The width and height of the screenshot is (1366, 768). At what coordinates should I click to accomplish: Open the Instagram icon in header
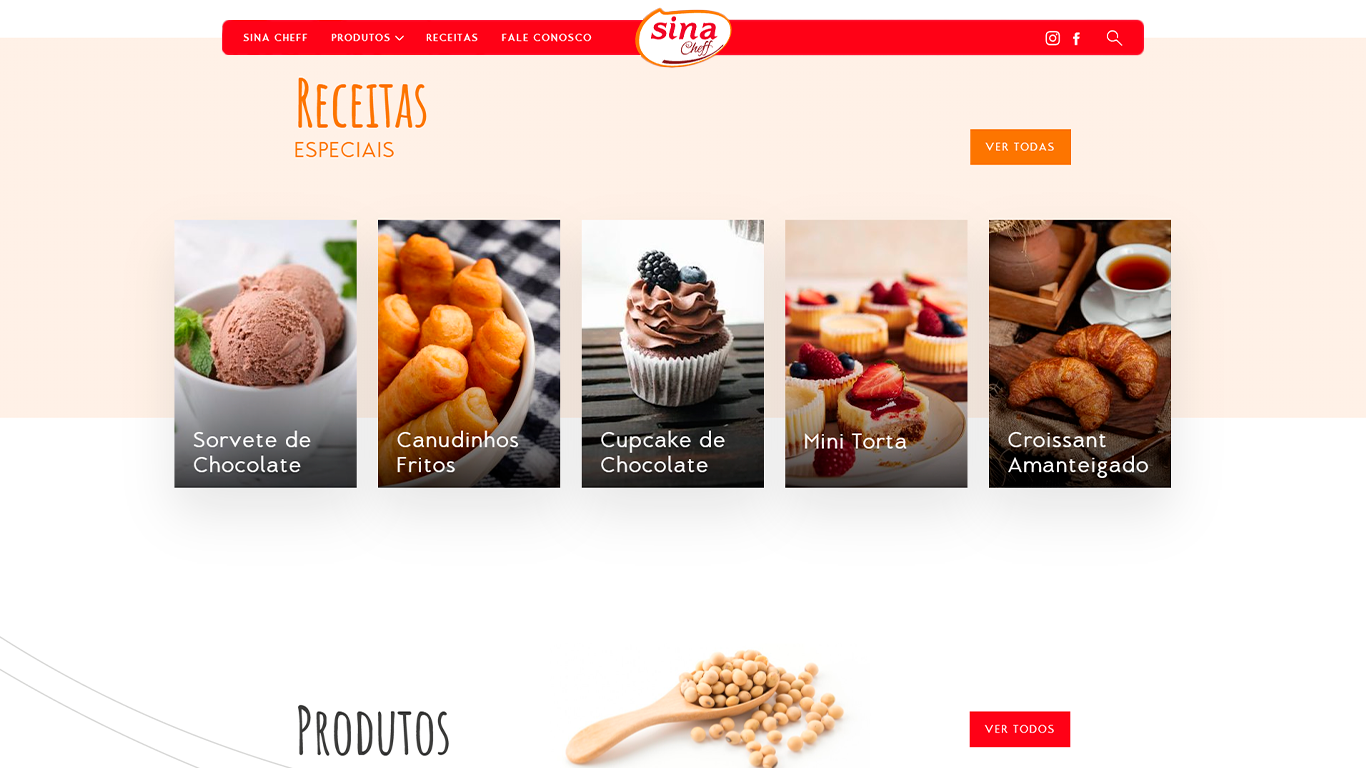1052,38
